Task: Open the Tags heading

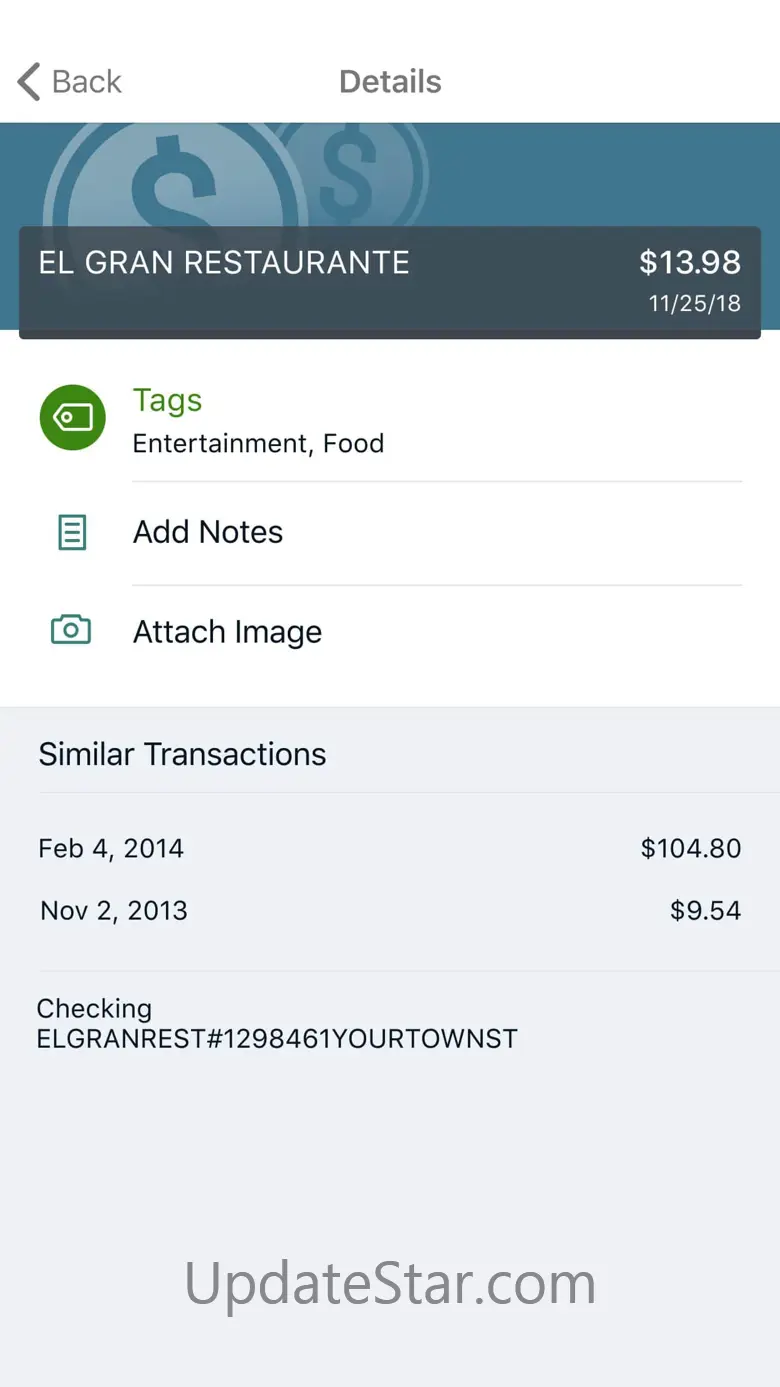Action: tap(168, 400)
